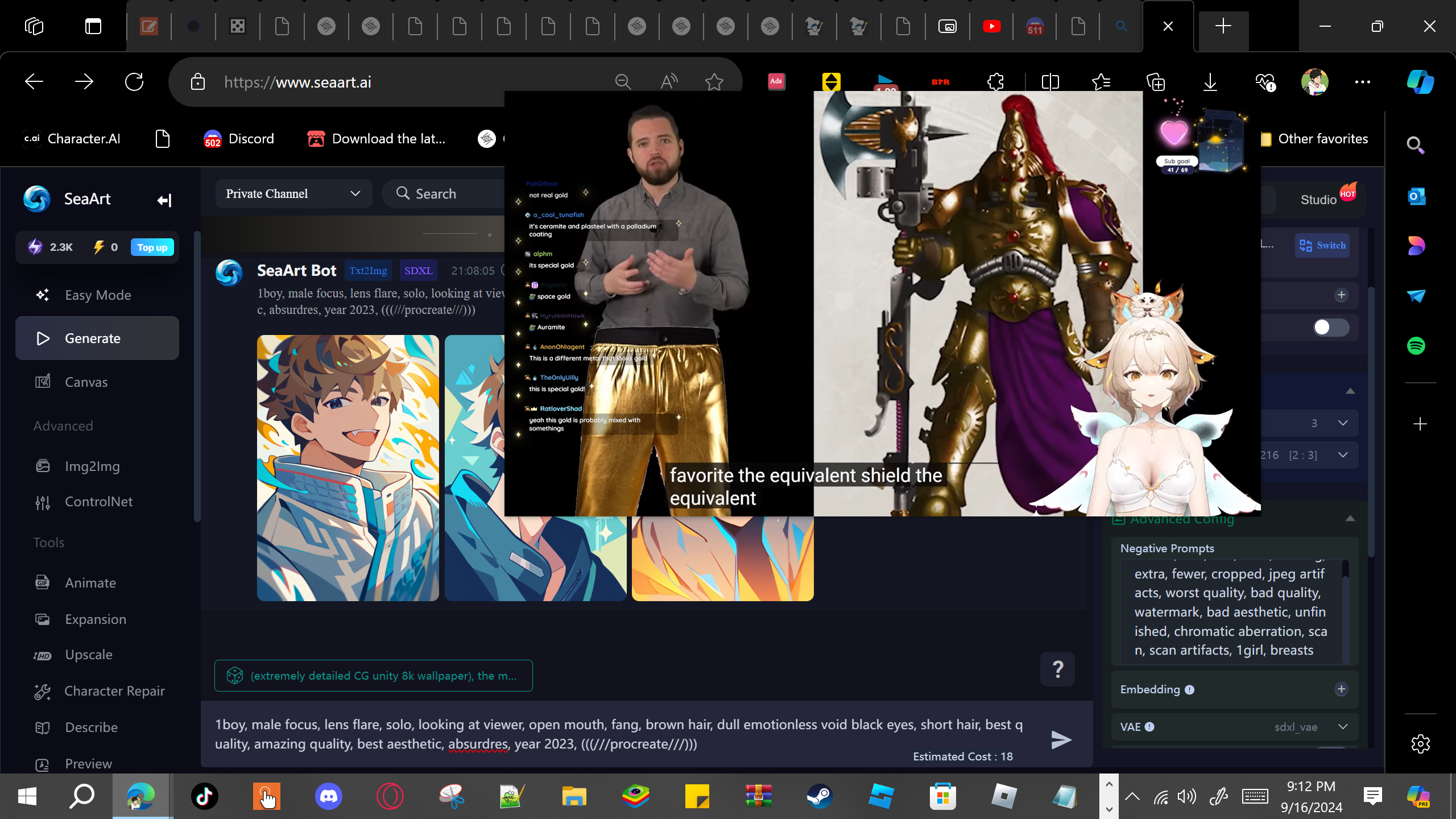Collapse the Advanced Config section
Viewport: 1456px width, 819px height.
tap(1350, 519)
